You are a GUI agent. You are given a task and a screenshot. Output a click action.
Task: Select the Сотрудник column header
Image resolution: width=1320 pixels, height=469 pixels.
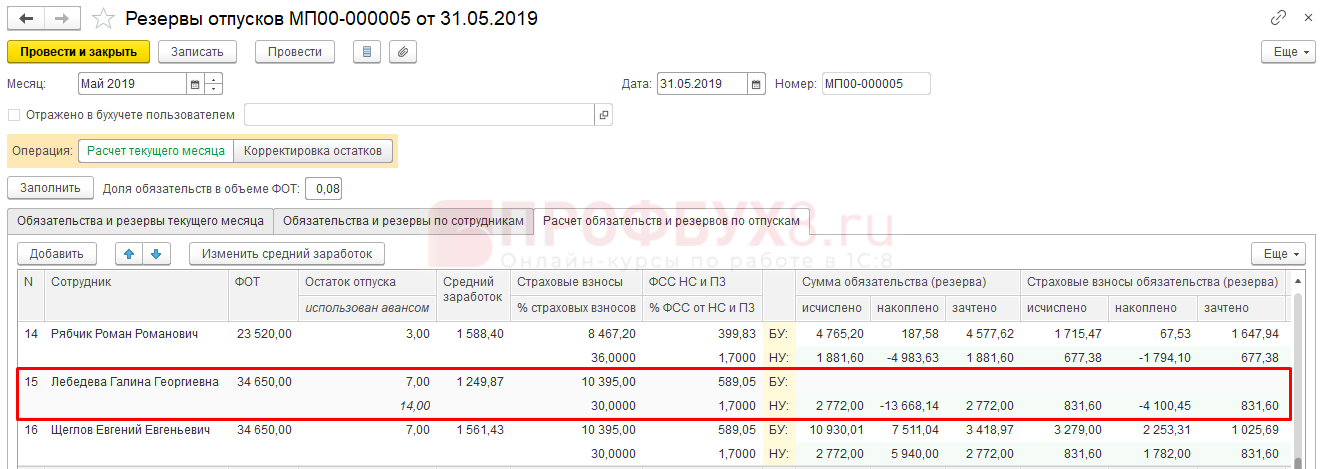(x=137, y=295)
